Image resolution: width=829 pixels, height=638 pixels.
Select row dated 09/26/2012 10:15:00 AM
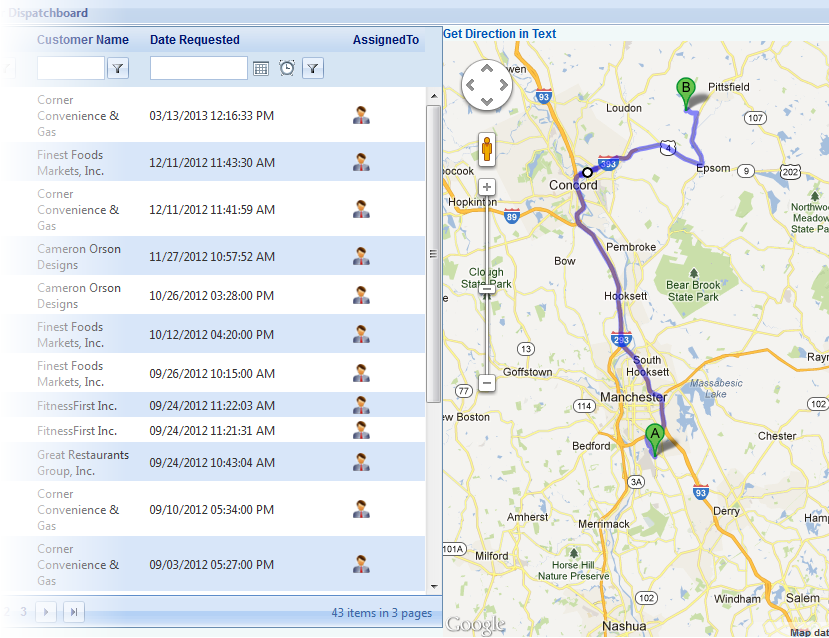[x=214, y=373]
